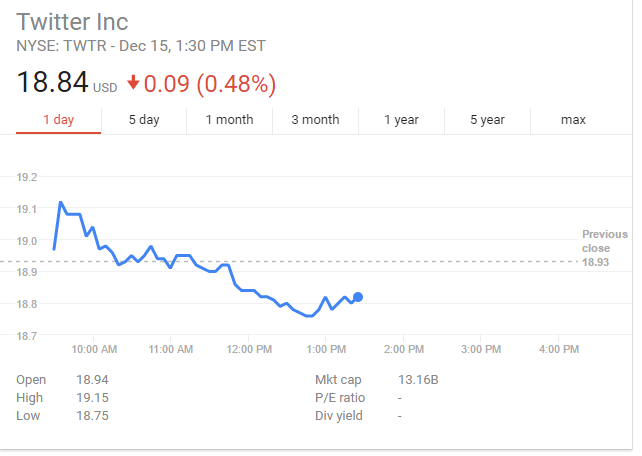This screenshot has height=456, width=642.
Task: Show the 3 month chart view
Action: click(315, 120)
